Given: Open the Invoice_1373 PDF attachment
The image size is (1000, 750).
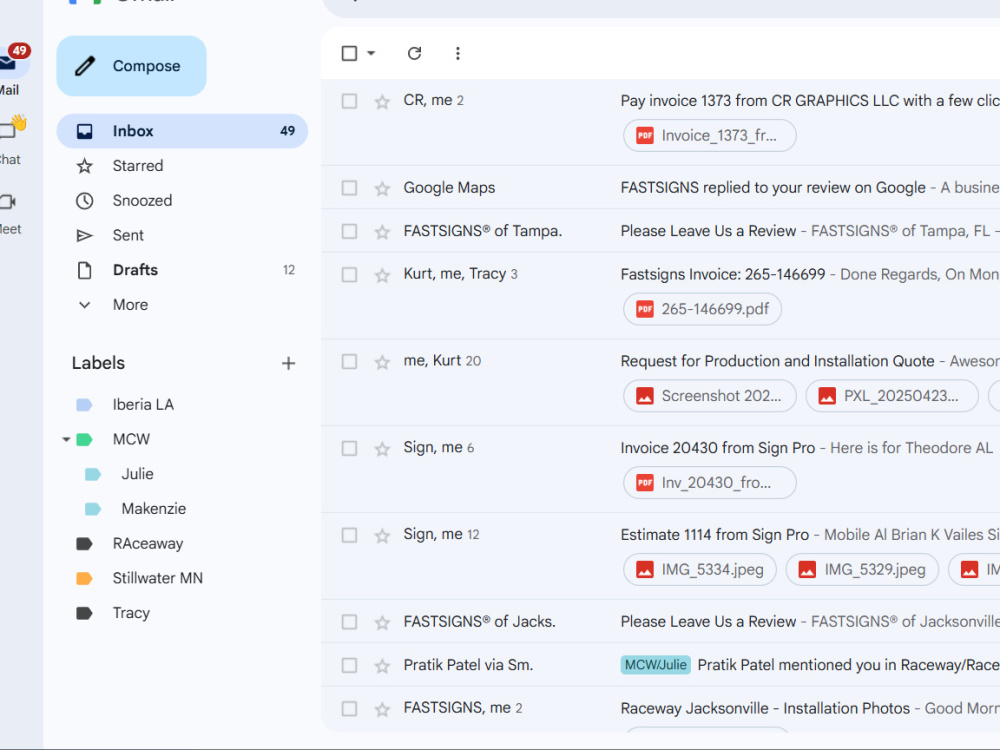Looking at the screenshot, I should 710,136.
